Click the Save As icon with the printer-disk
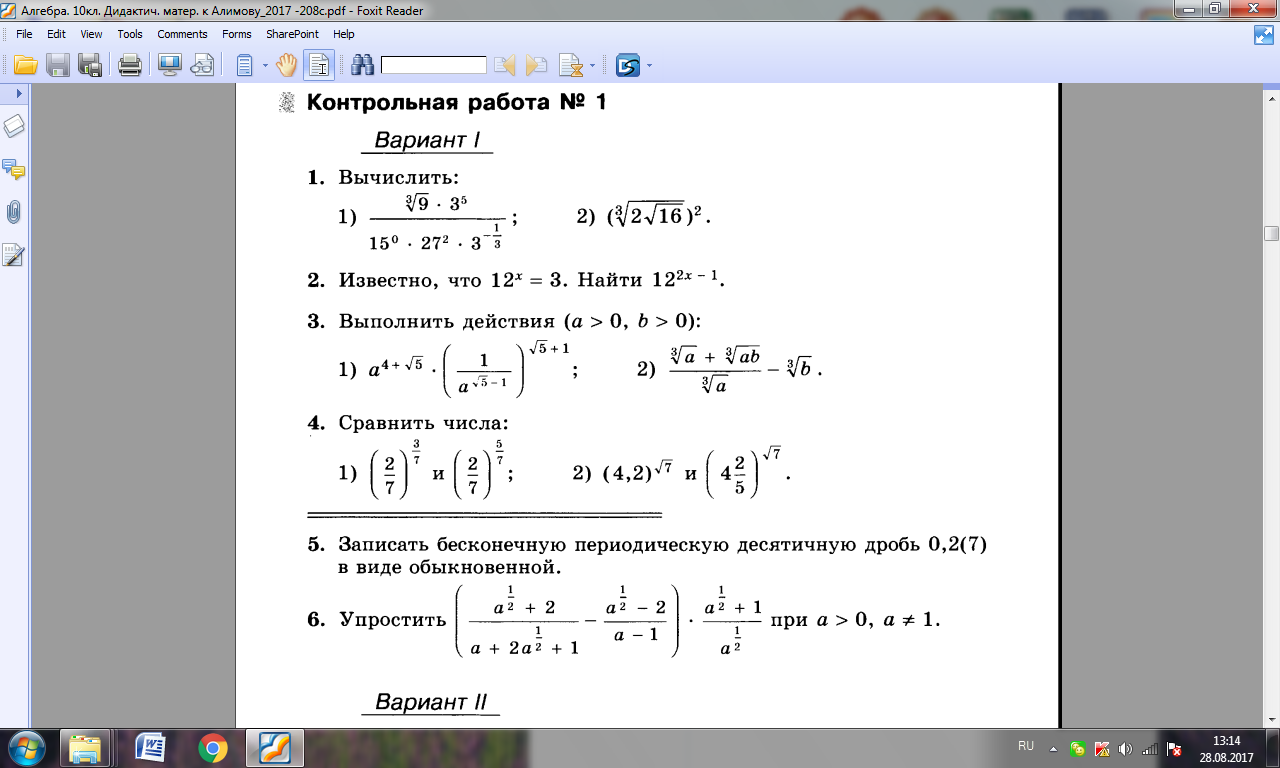This screenshot has height=768, width=1280. click(x=90, y=66)
